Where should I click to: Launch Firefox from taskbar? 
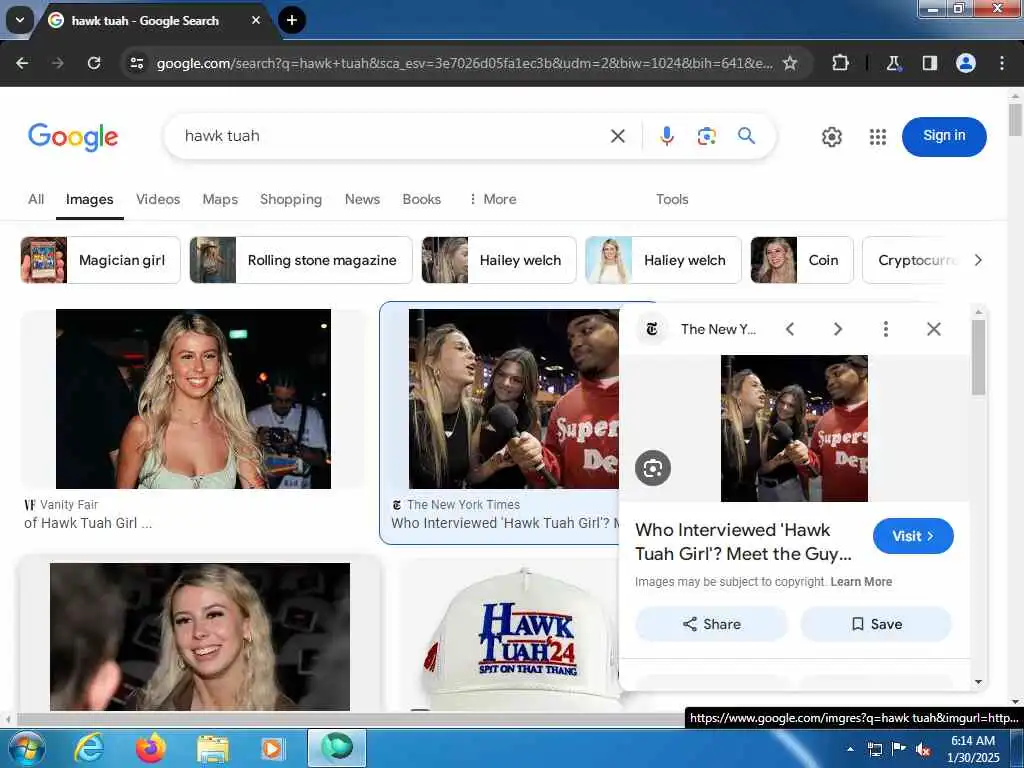(x=151, y=748)
